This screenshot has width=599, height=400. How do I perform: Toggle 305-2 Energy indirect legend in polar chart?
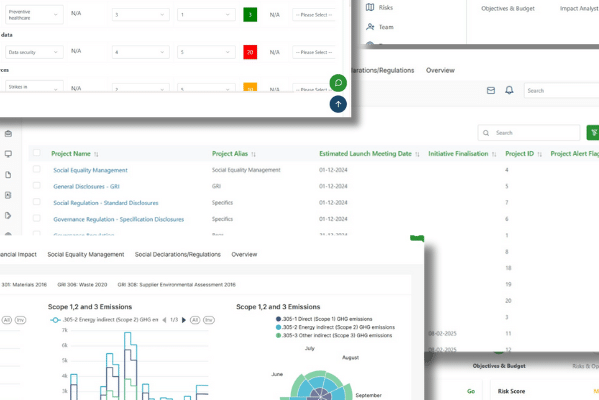point(335,327)
